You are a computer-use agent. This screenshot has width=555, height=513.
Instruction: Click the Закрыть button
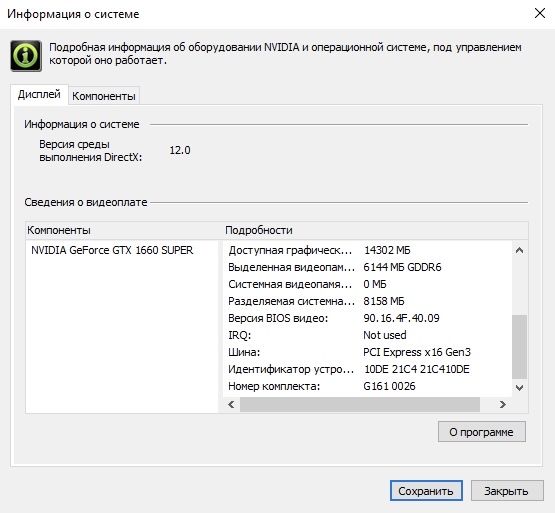[507, 491]
